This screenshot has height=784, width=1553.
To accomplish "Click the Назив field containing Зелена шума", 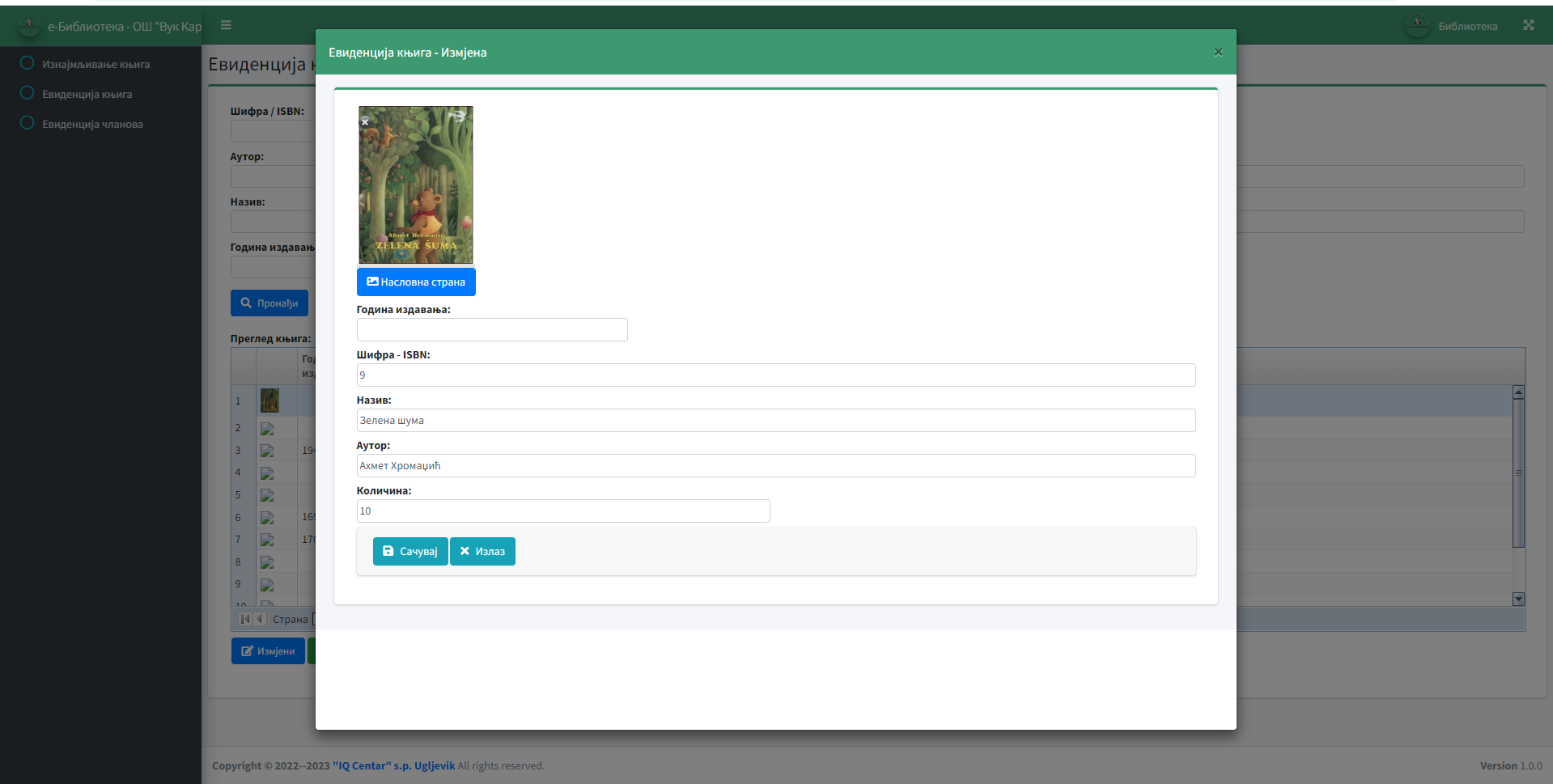I will 775,420.
